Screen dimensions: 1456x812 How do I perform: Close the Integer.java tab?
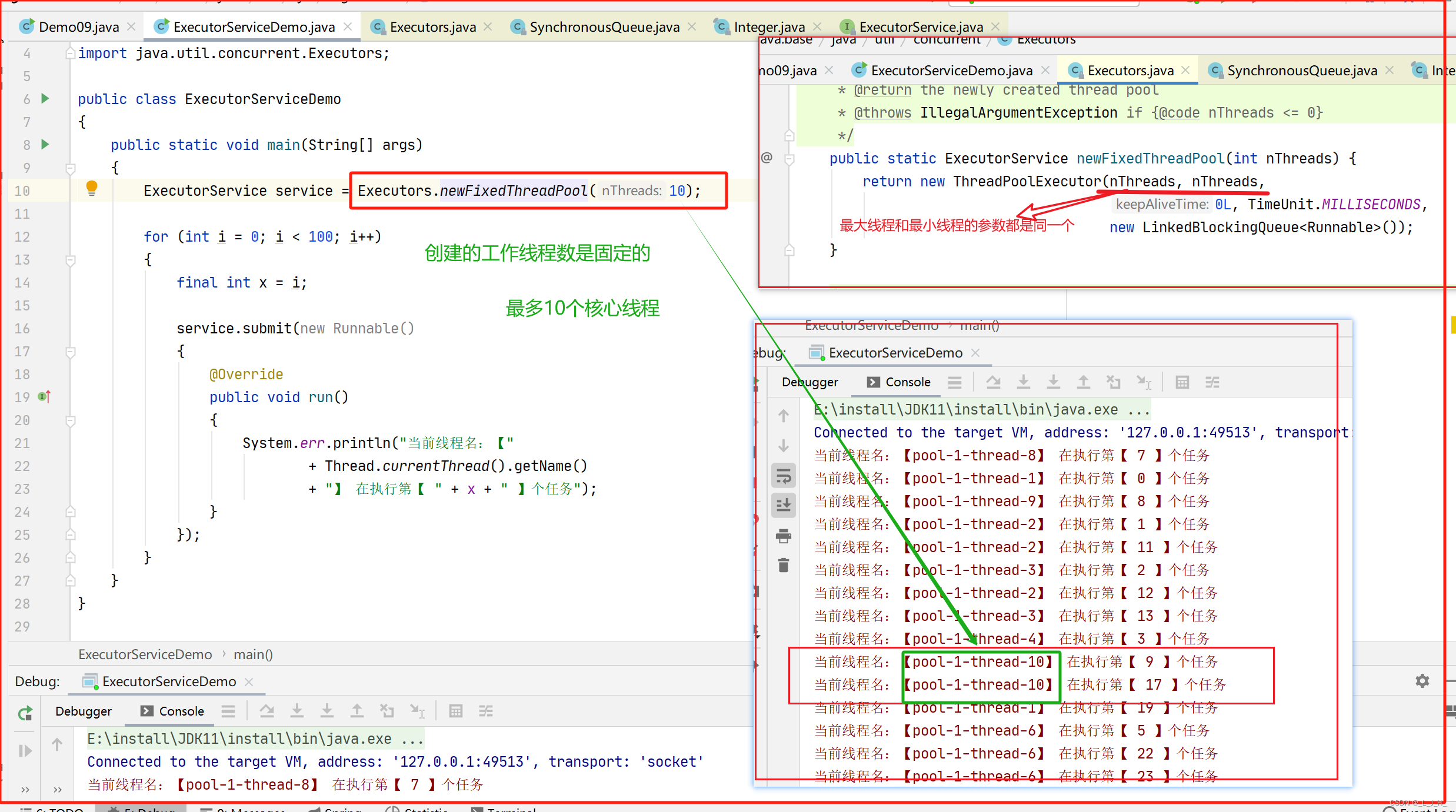pyautogui.click(x=817, y=27)
